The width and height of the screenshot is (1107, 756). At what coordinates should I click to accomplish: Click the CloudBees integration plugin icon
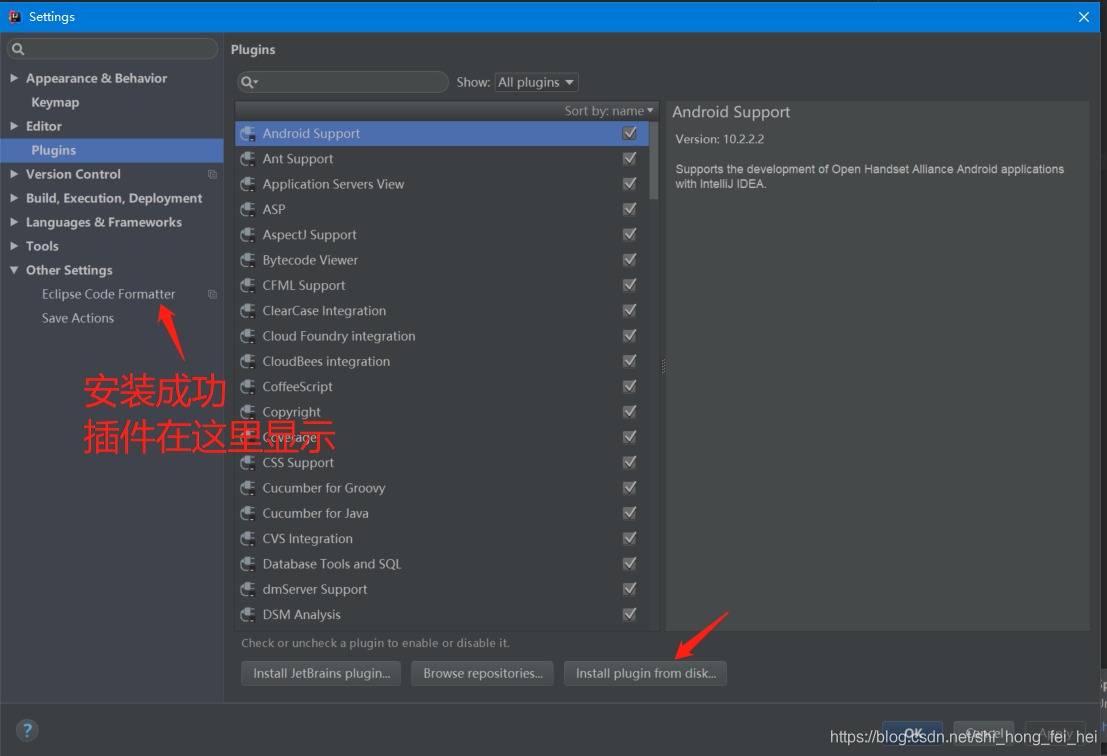click(x=248, y=361)
